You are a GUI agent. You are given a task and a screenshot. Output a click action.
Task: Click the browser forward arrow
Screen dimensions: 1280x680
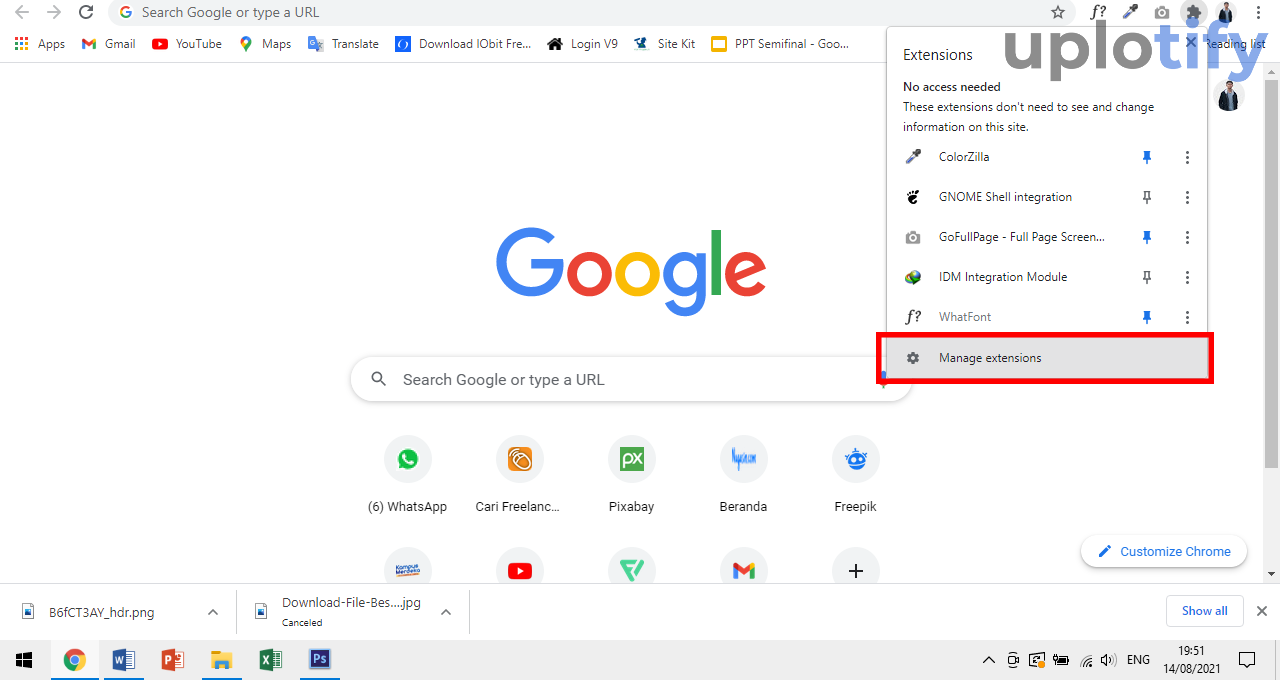(54, 12)
